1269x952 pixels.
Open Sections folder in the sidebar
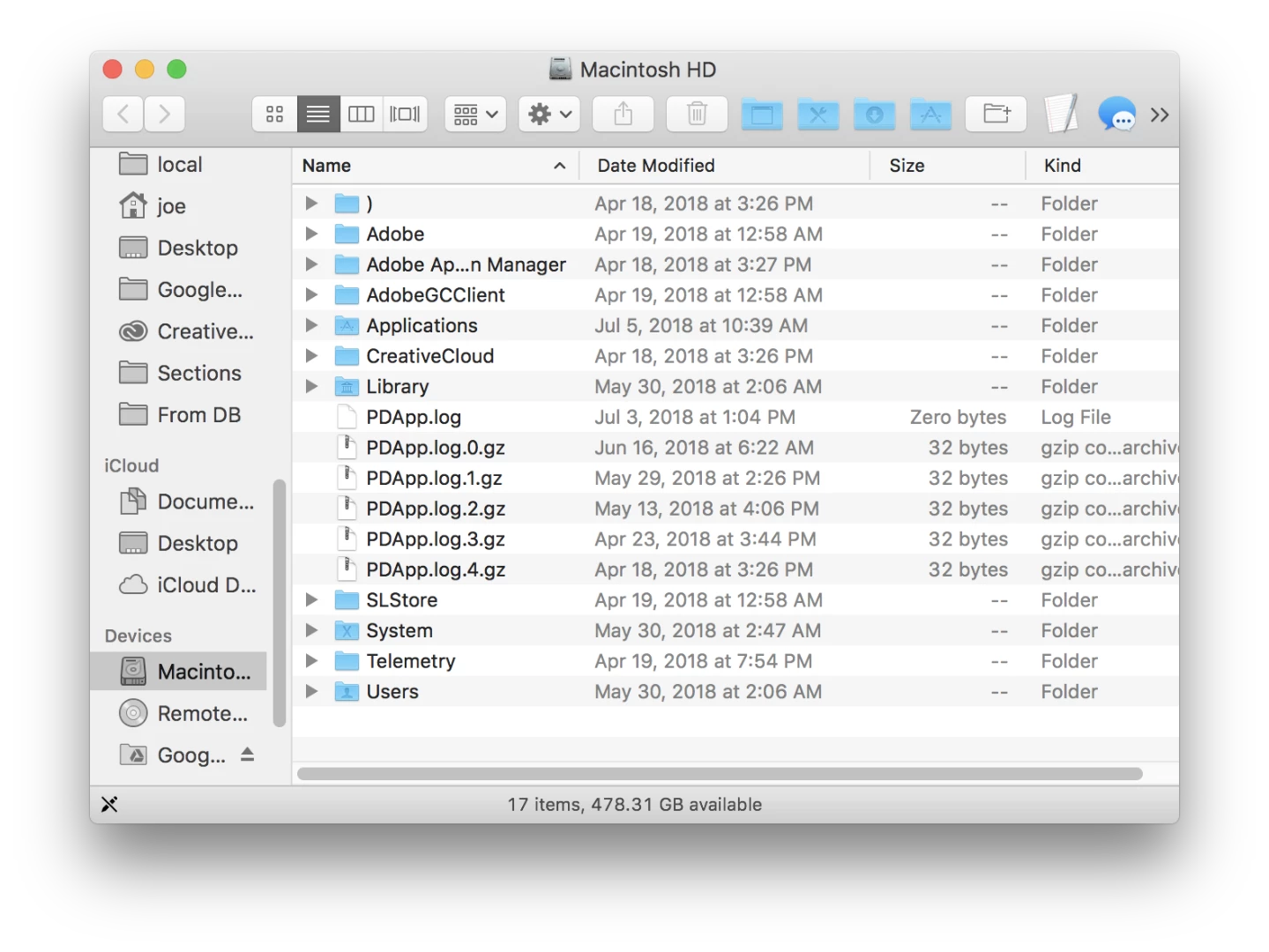(x=180, y=373)
